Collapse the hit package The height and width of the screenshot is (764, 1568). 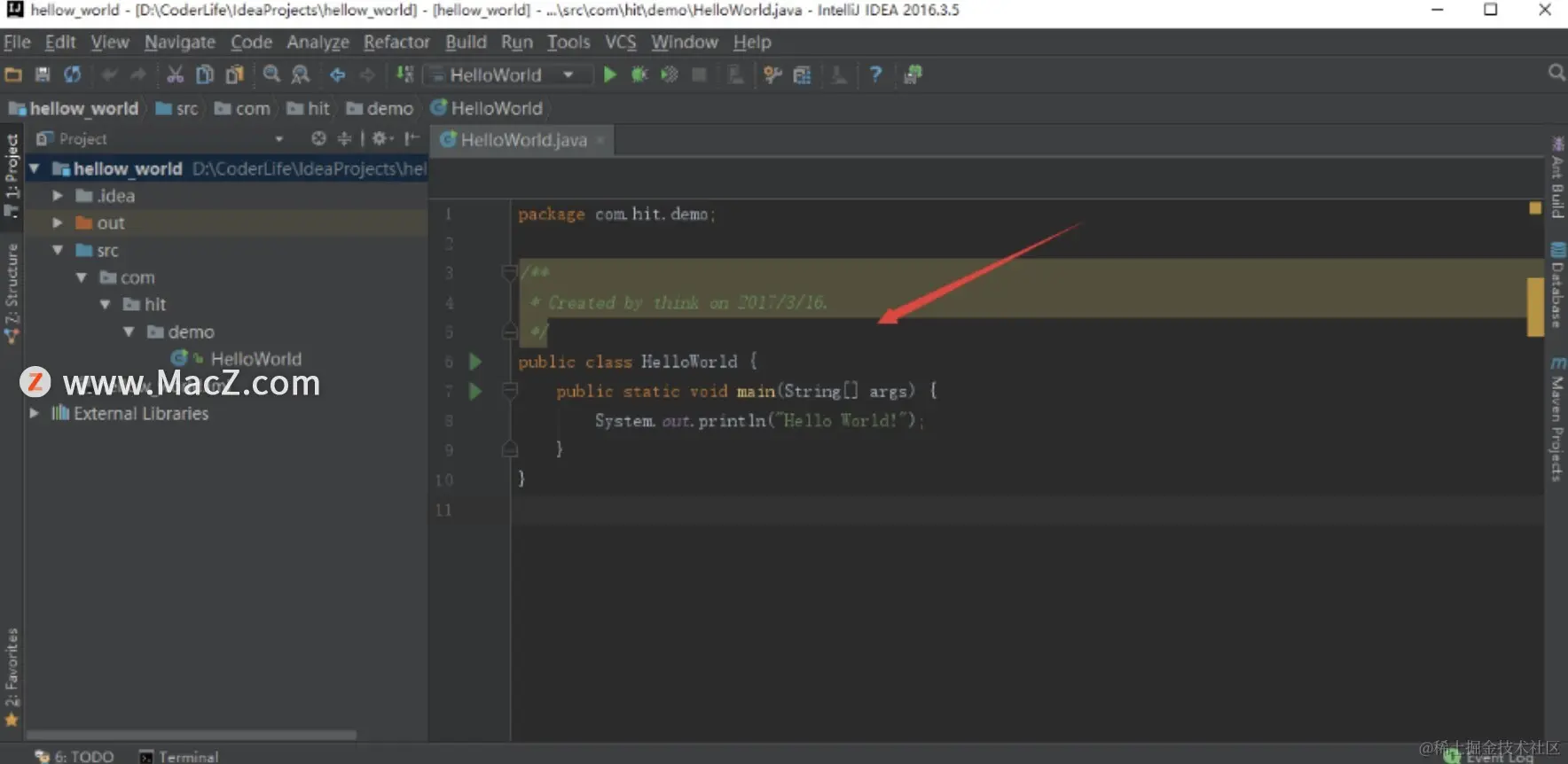pos(106,304)
